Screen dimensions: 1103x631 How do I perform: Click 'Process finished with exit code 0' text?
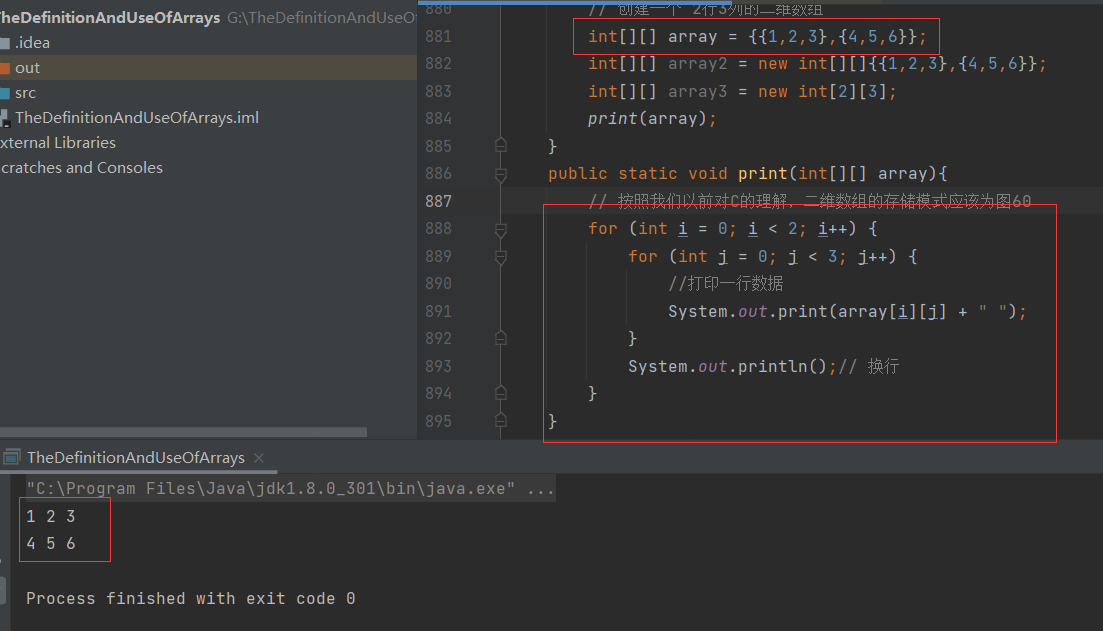point(191,599)
